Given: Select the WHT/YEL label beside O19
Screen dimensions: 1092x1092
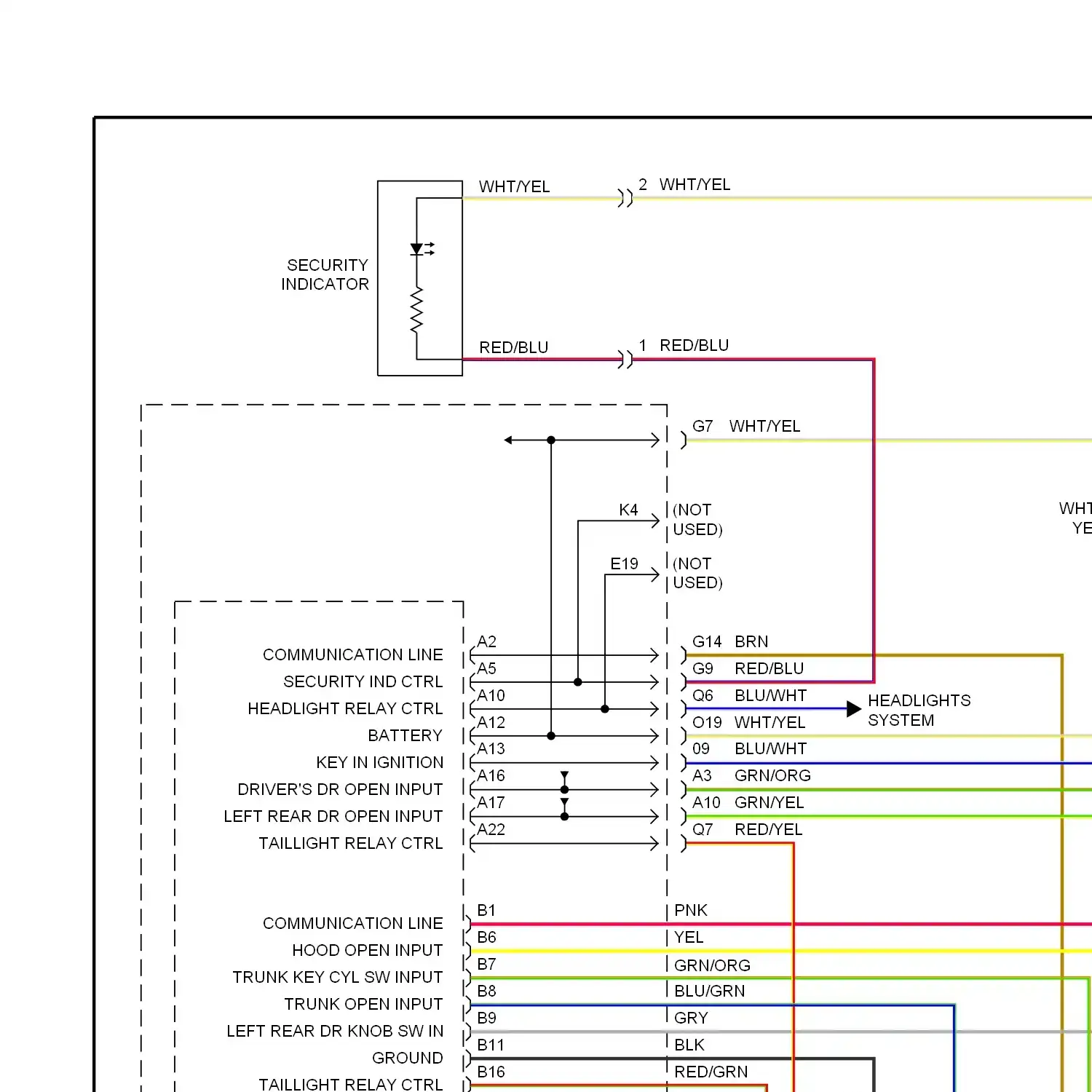Looking at the screenshot, I should pyautogui.click(x=769, y=722).
